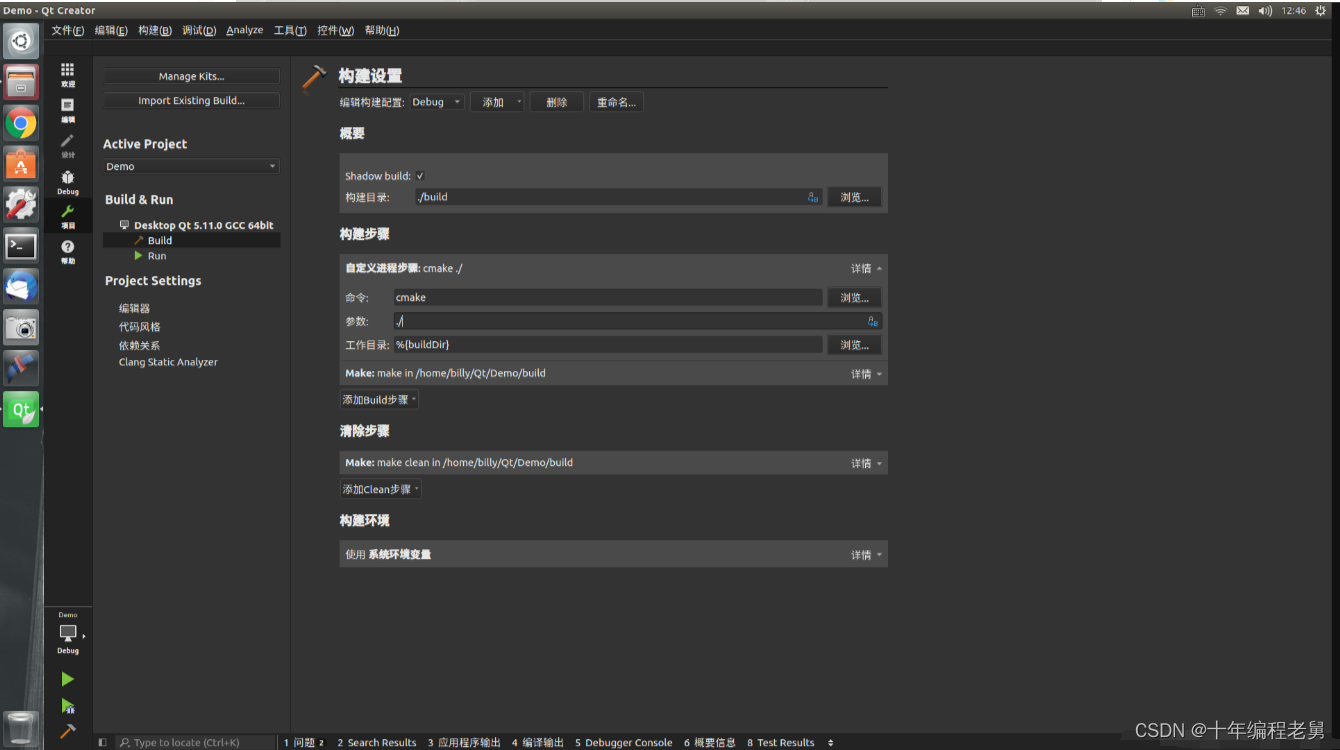This screenshot has width=1340, height=750.
Task: Start debugging with the debug run icon
Action: point(67,707)
